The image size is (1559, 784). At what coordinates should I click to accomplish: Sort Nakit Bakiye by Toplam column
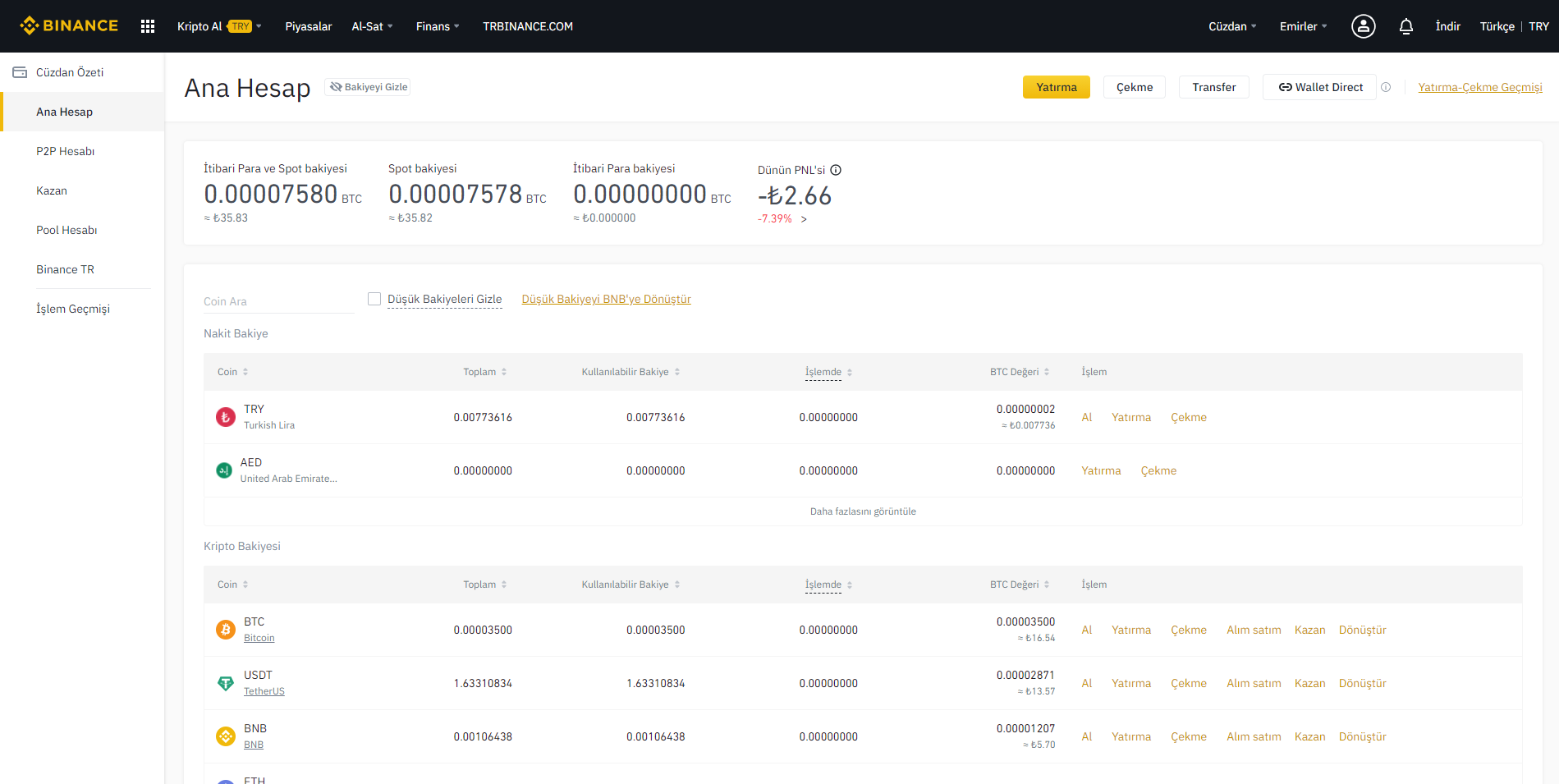click(485, 372)
